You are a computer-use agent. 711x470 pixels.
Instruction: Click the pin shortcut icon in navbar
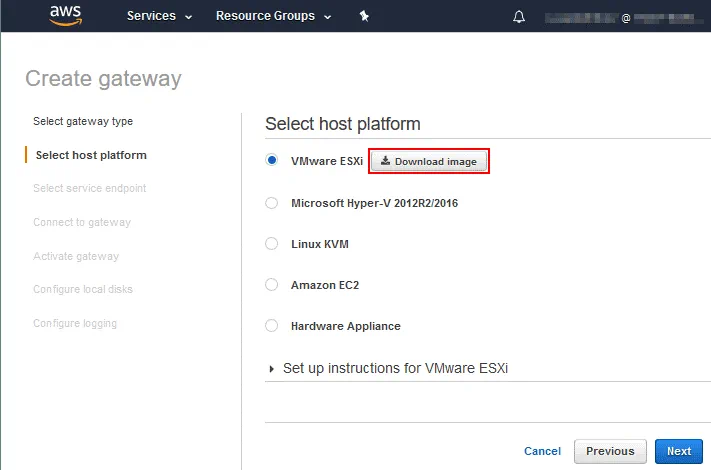[x=364, y=16]
